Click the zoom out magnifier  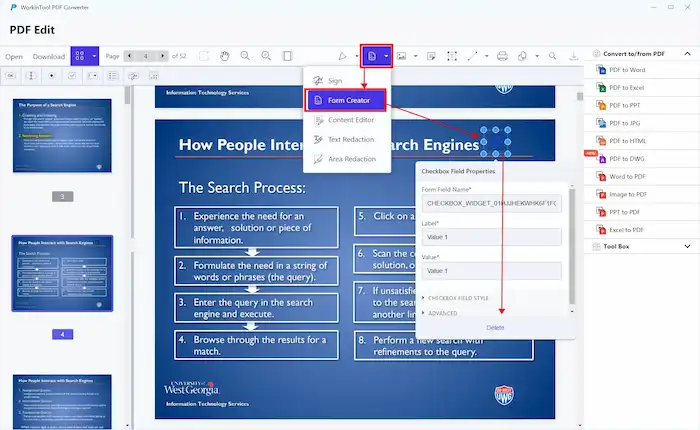pos(245,56)
